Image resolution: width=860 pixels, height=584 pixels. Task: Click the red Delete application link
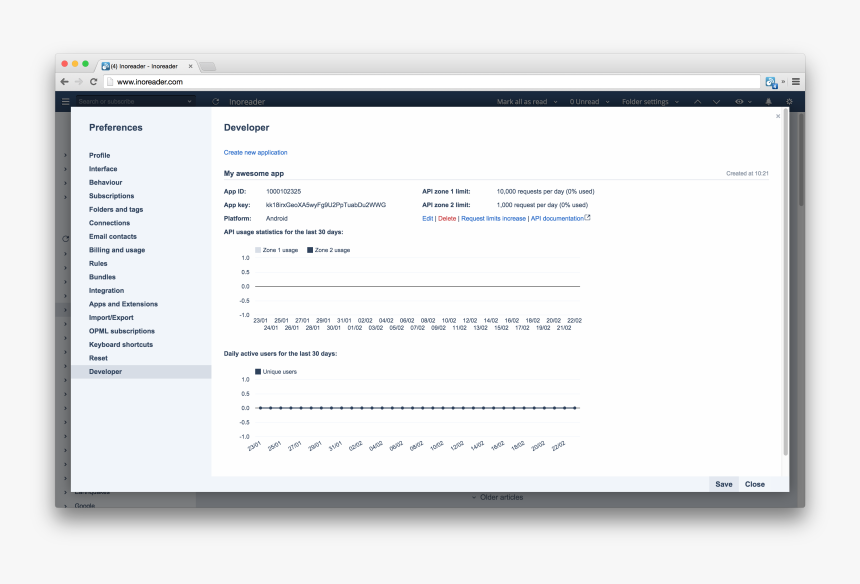point(447,218)
